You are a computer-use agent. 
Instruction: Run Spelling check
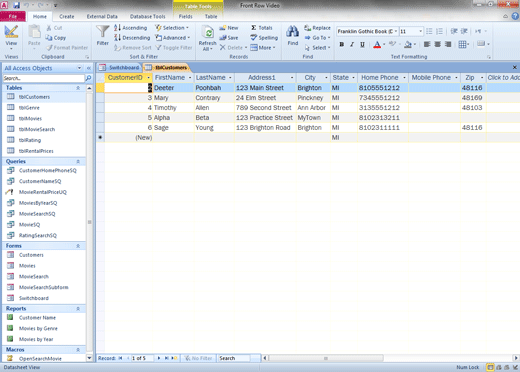[x=264, y=38]
